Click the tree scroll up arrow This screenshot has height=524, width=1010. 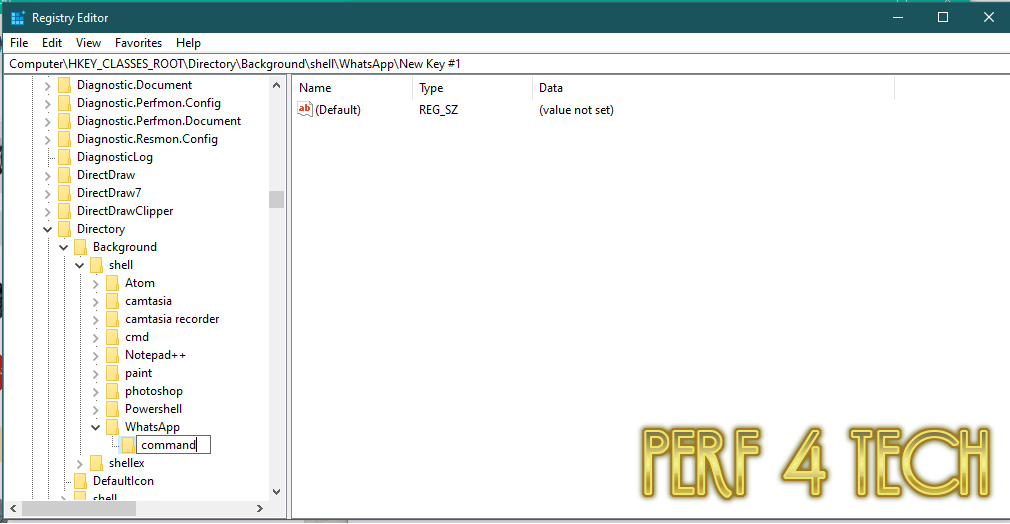pos(276,85)
